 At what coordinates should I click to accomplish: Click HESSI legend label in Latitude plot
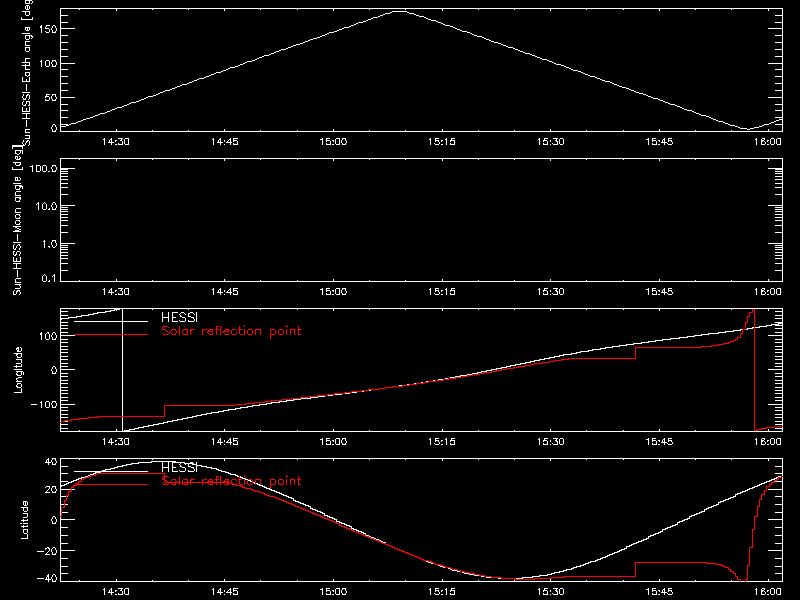[x=179, y=467]
